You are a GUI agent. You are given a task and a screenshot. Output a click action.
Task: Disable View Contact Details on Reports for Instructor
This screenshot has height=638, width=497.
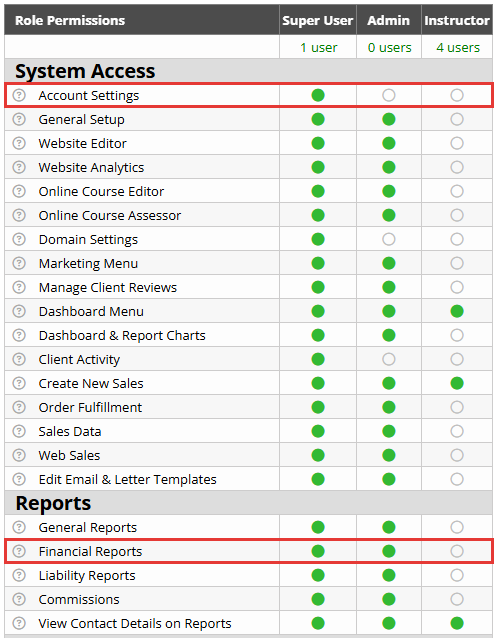[457, 623]
